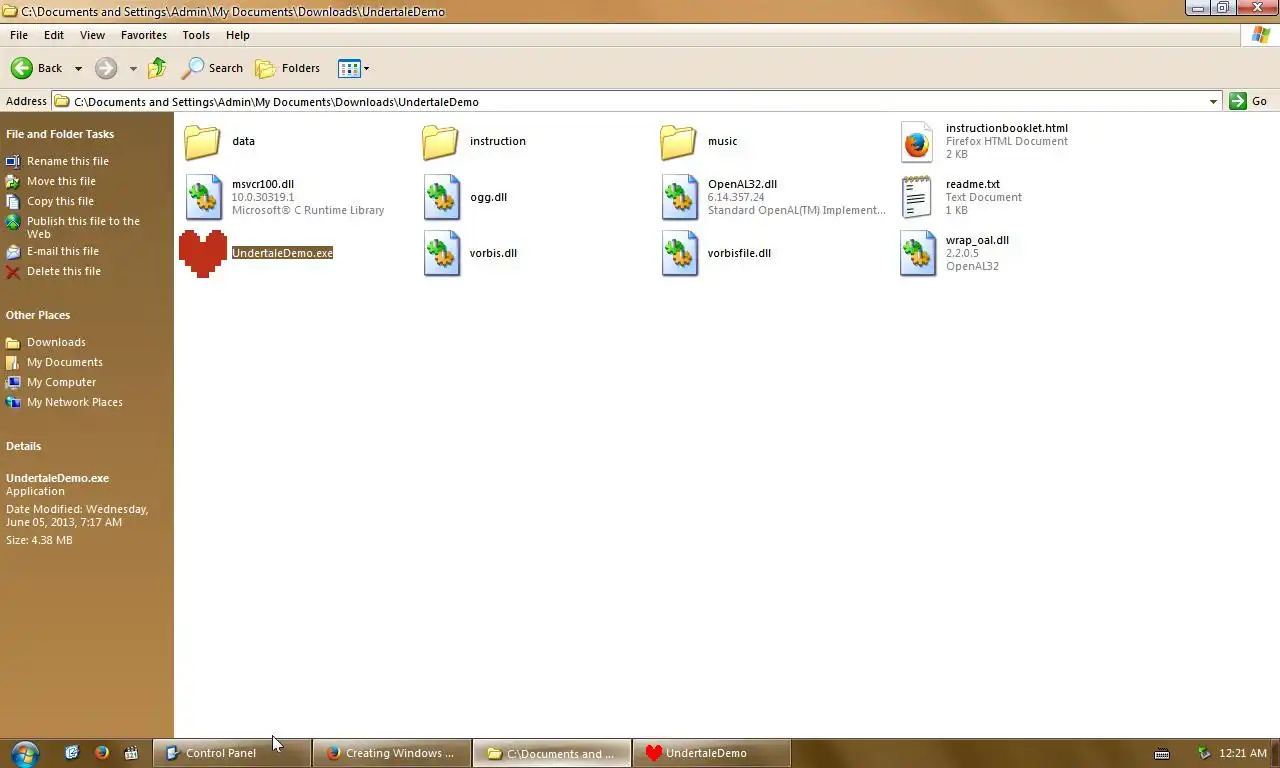Open the Search pane
This screenshot has height=768, width=1280.
212,68
